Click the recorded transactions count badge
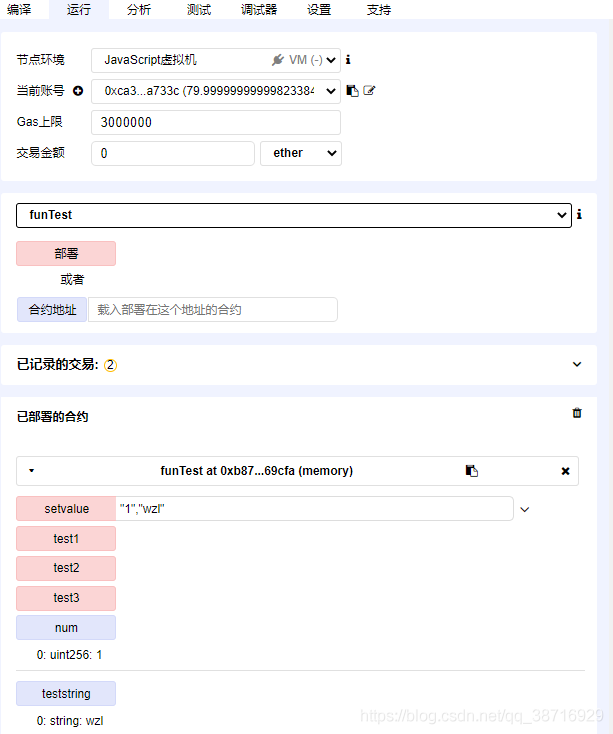 [110, 365]
